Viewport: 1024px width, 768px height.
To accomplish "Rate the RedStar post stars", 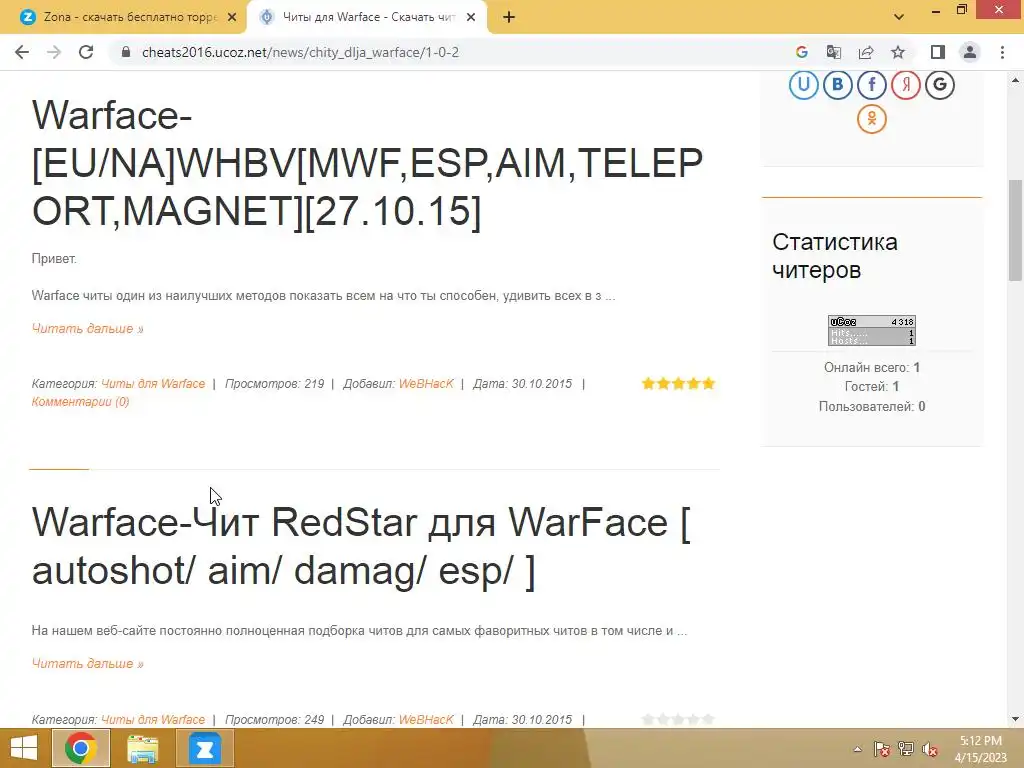I will coord(678,719).
